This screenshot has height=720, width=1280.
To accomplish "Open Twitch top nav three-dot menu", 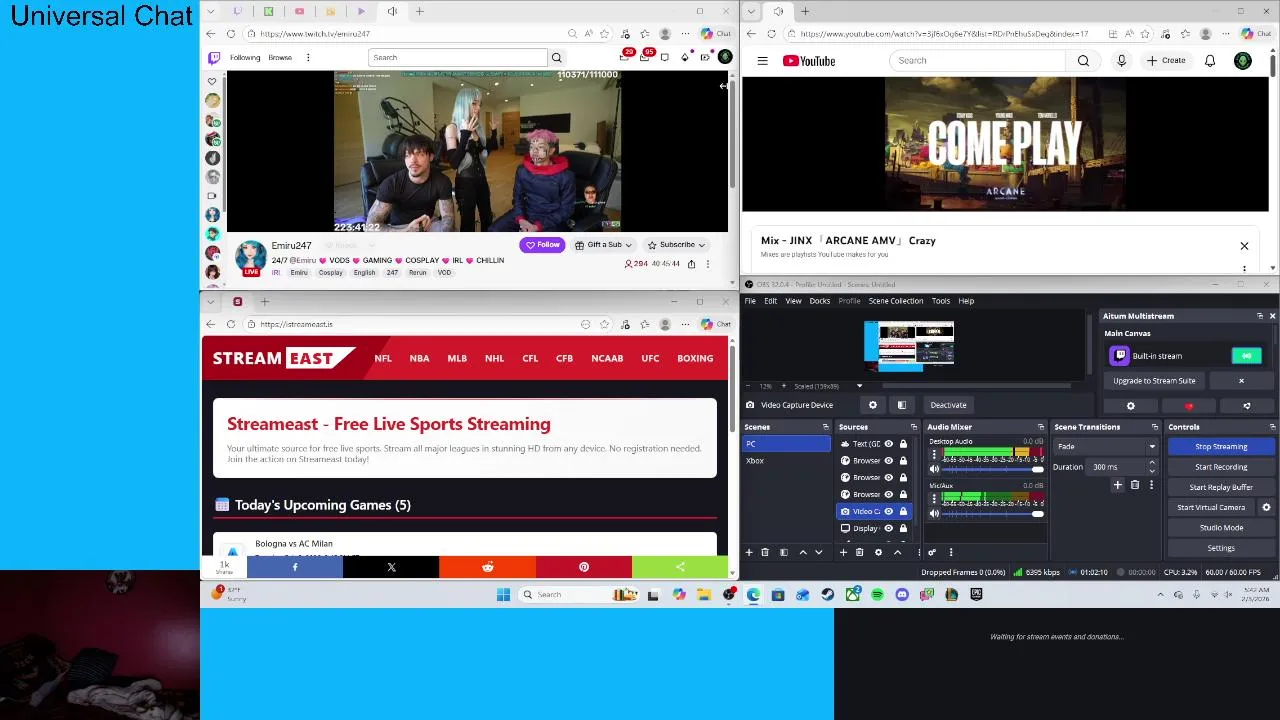I will (308, 57).
